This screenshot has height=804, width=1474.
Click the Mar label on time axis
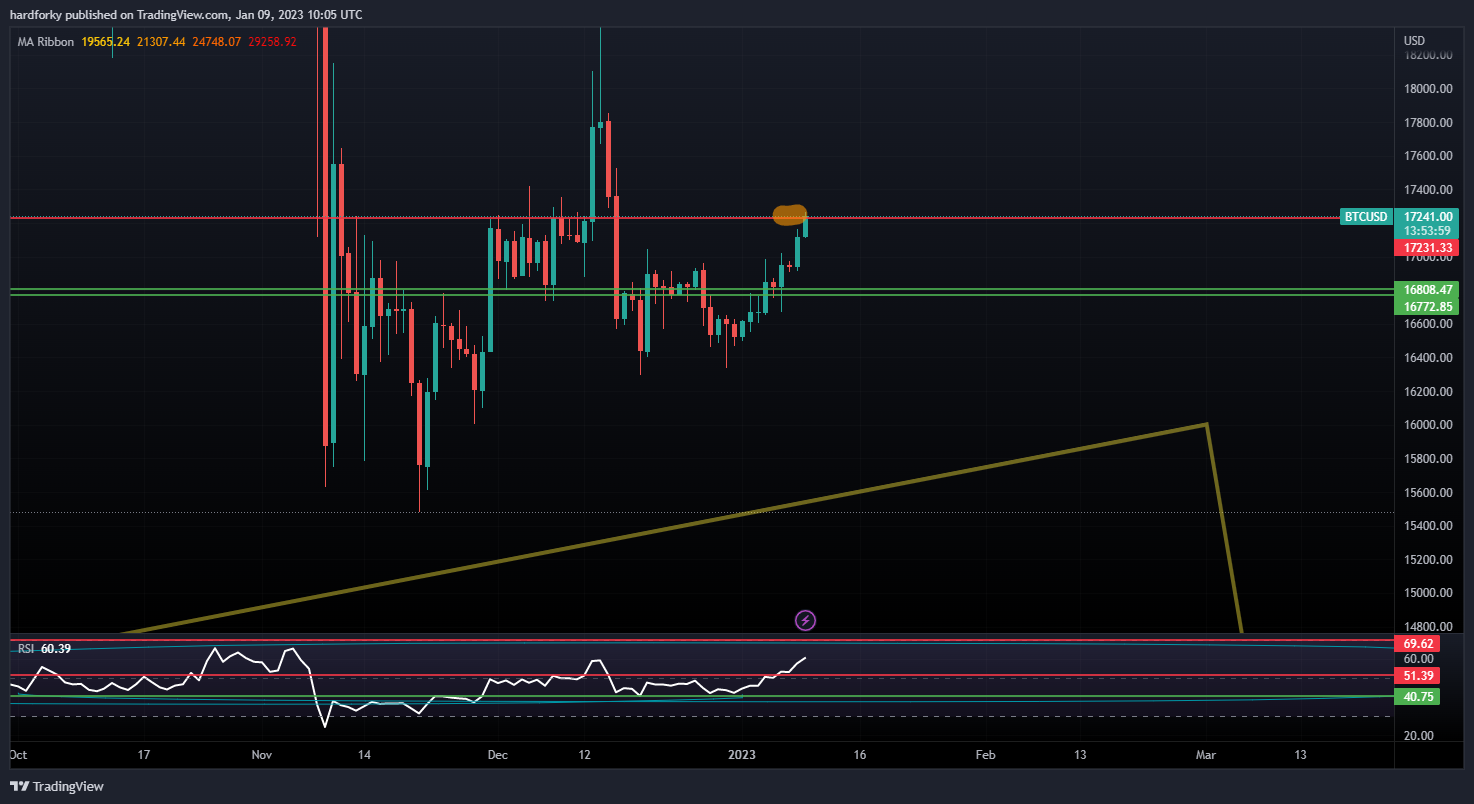click(x=1205, y=754)
